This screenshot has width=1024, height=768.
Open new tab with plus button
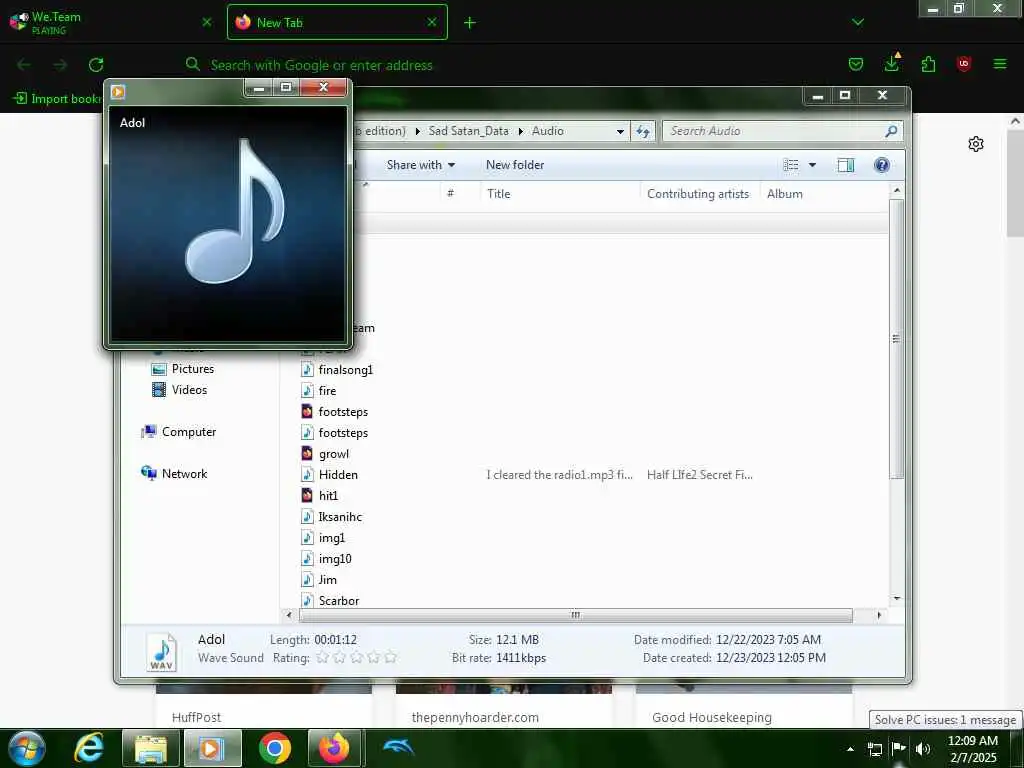470,23
